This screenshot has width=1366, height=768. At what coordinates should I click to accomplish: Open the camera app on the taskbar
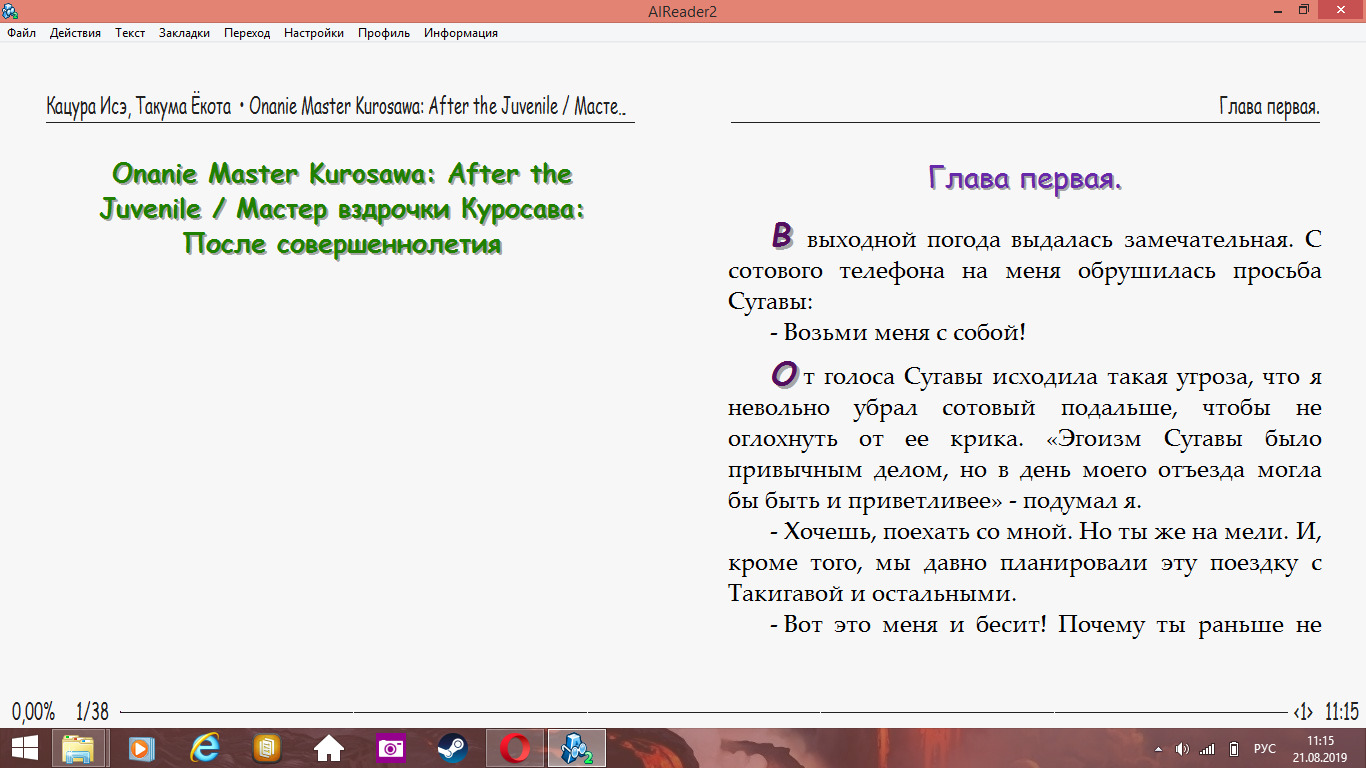pos(390,748)
